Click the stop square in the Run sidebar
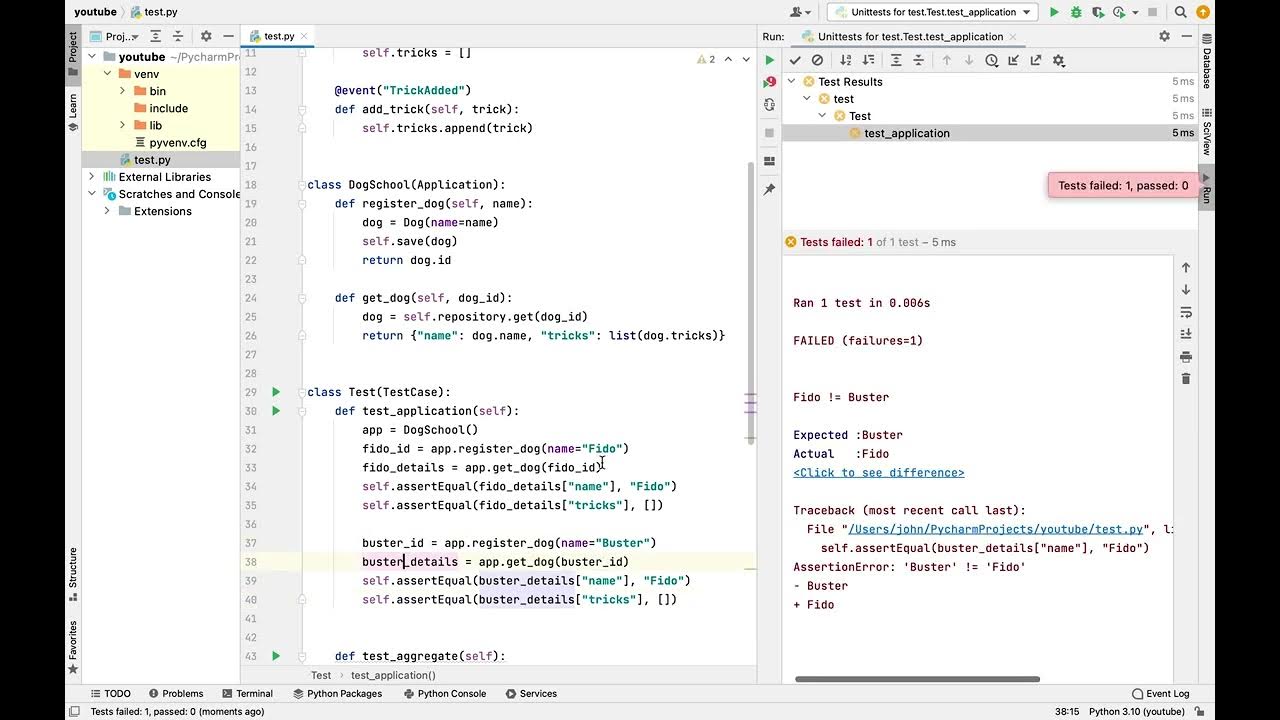 coord(769,132)
